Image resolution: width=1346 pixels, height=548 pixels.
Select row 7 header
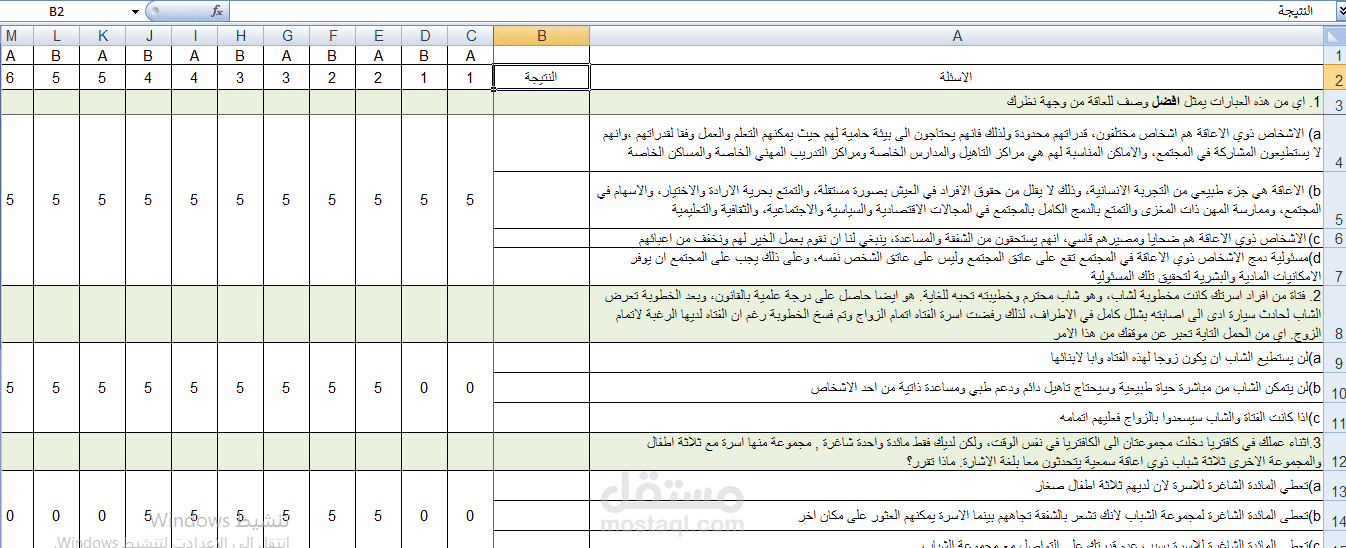(1336, 266)
